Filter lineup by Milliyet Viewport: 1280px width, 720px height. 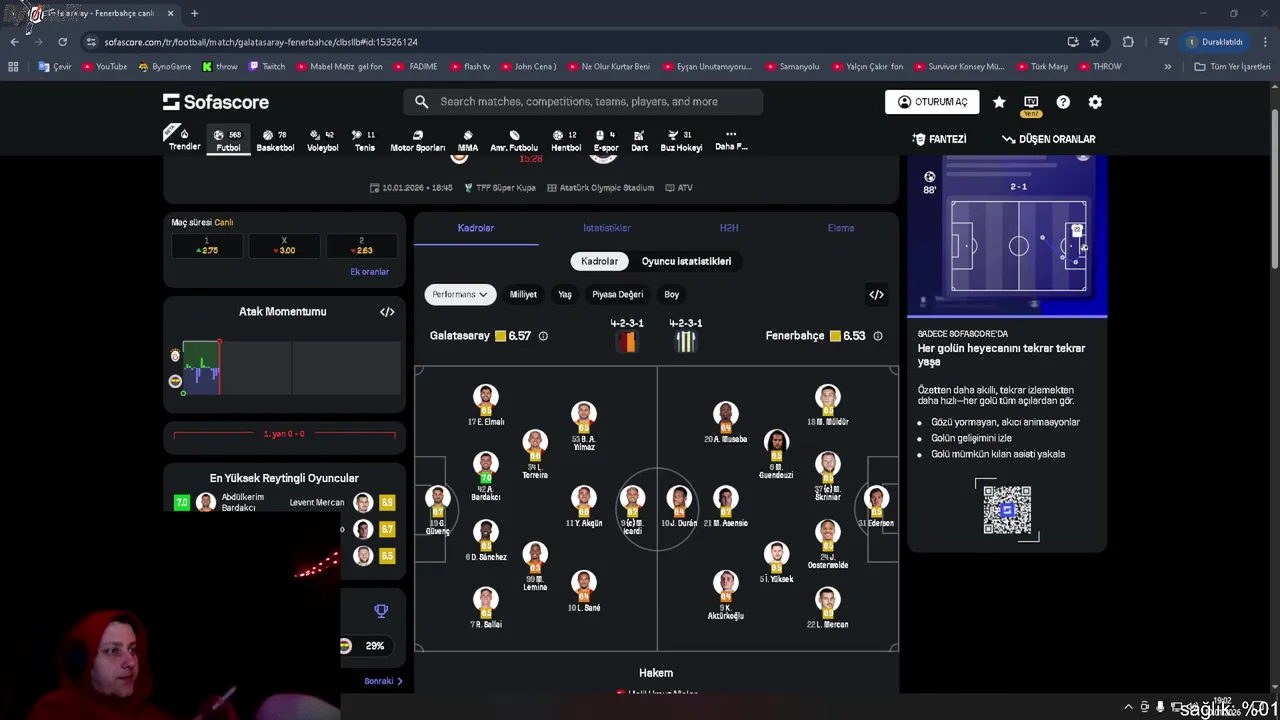point(523,294)
